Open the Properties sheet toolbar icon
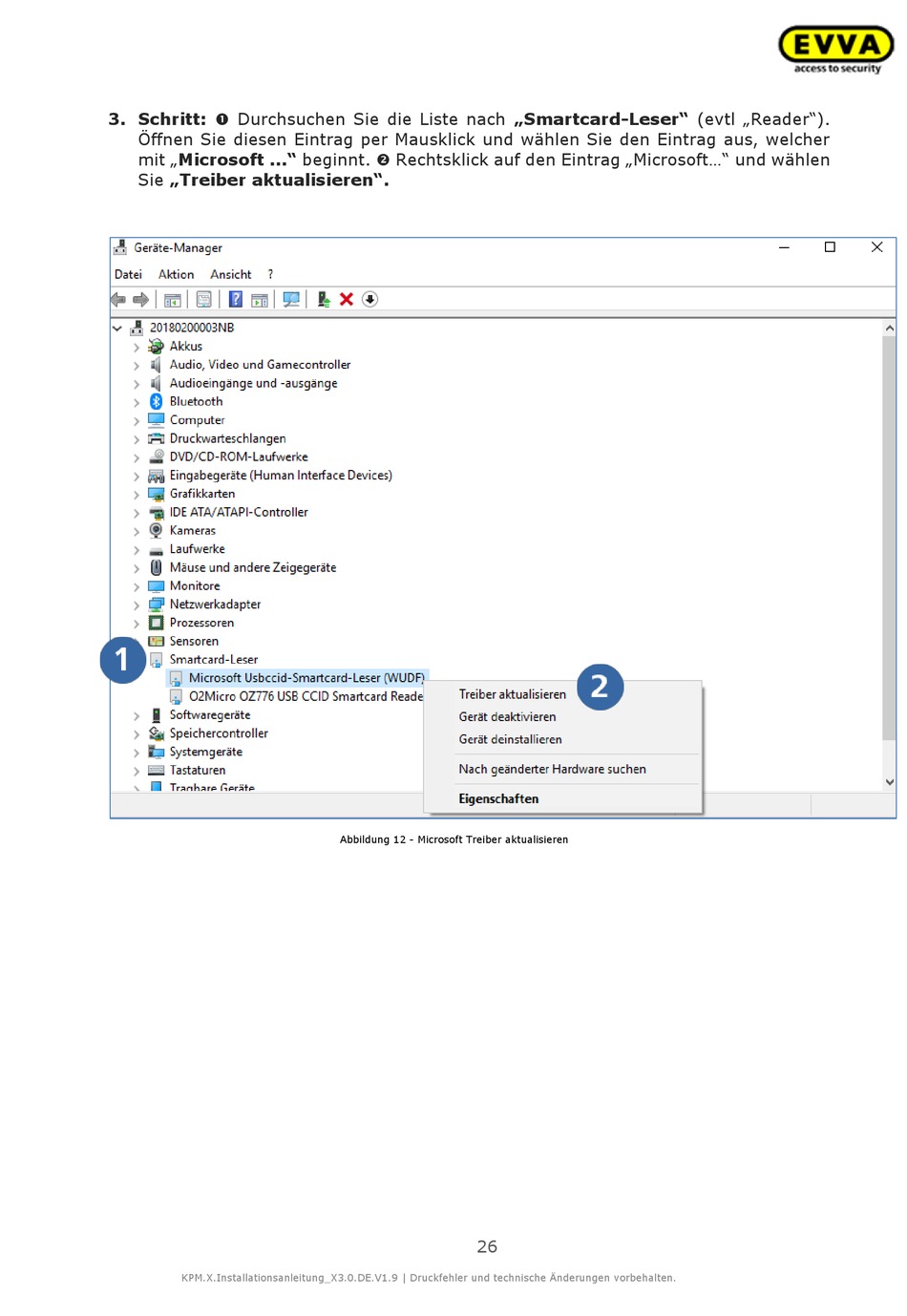Viewport: 907px width, 1316px height. [204, 300]
